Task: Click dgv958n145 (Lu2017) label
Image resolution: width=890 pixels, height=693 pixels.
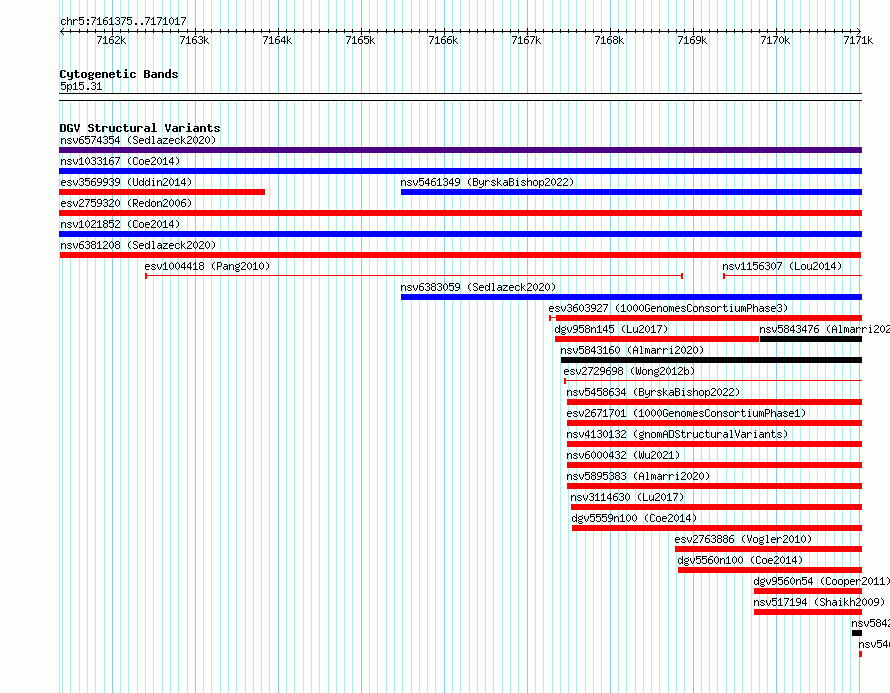Action: pyautogui.click(x=611, y=329)
